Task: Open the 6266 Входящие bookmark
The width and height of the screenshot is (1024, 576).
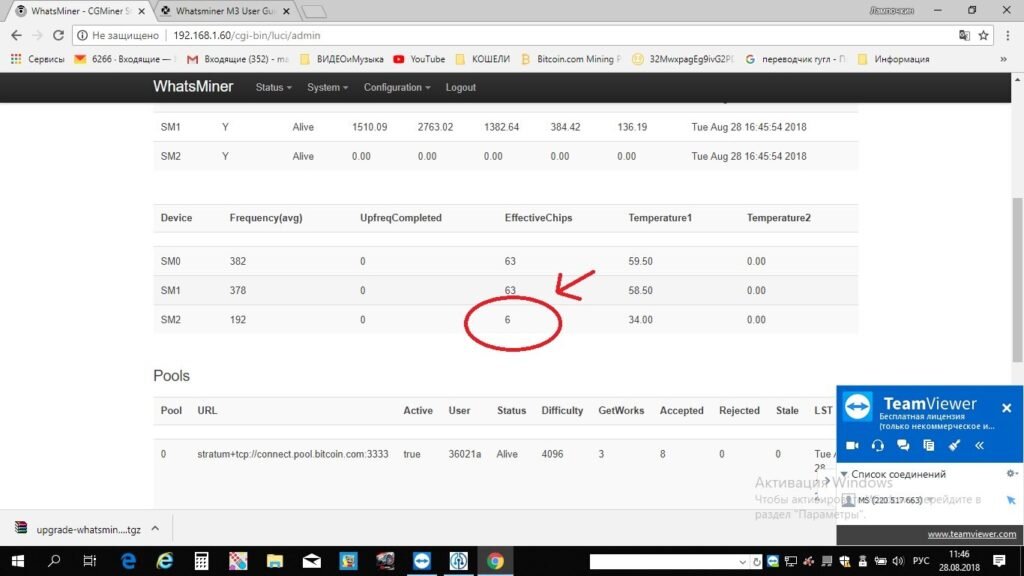Action: click(x=124, y=59)
